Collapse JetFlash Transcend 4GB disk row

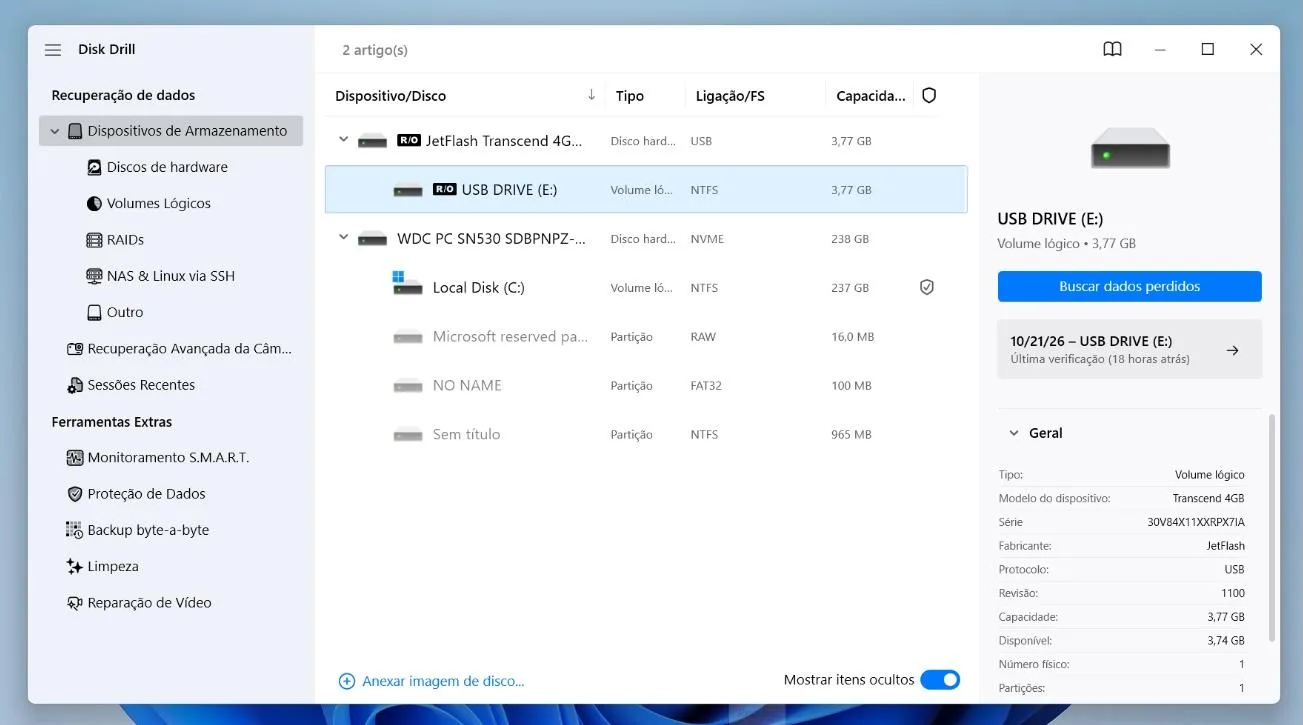click(344, 140)
